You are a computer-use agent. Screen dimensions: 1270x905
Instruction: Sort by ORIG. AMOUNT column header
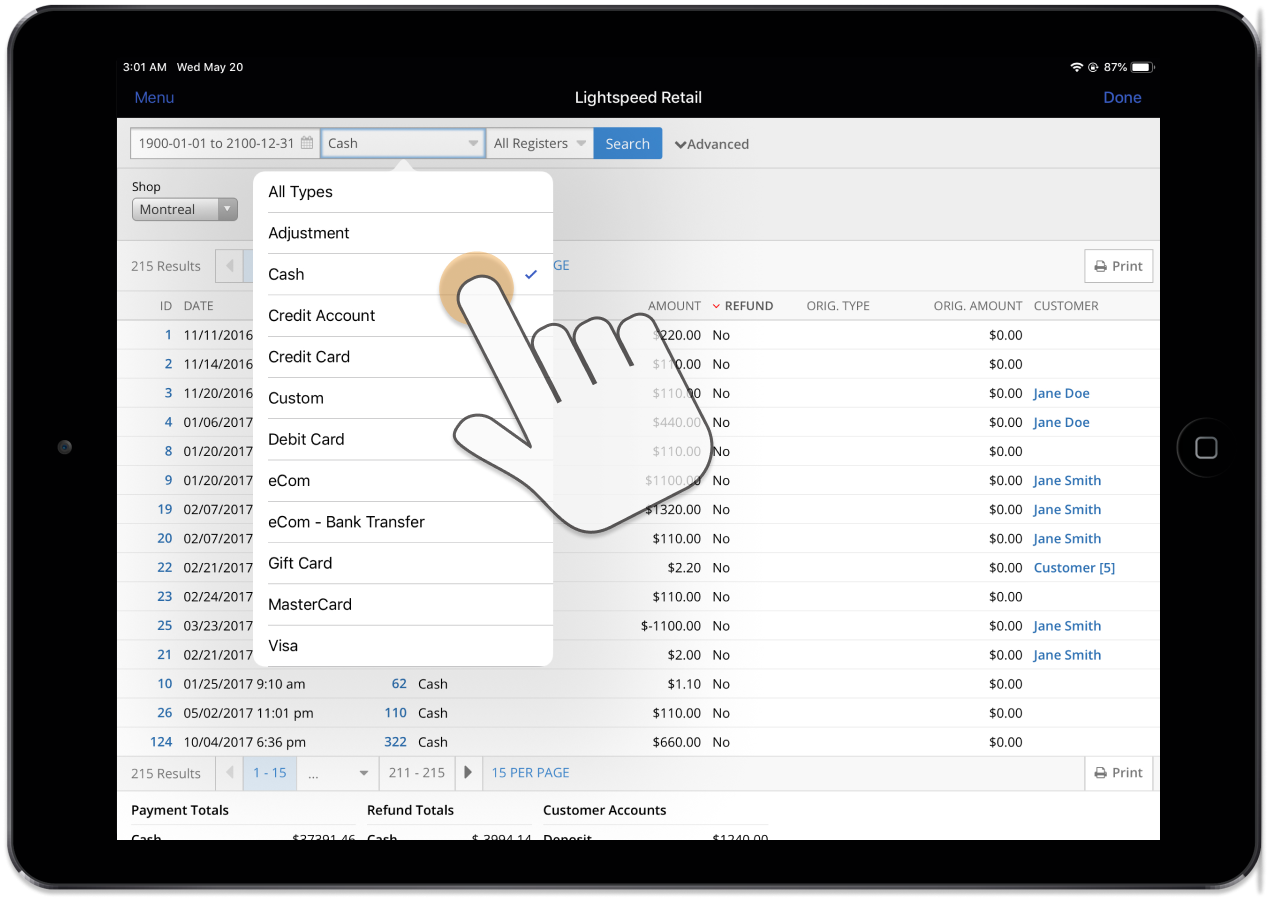tap(978, 306)
